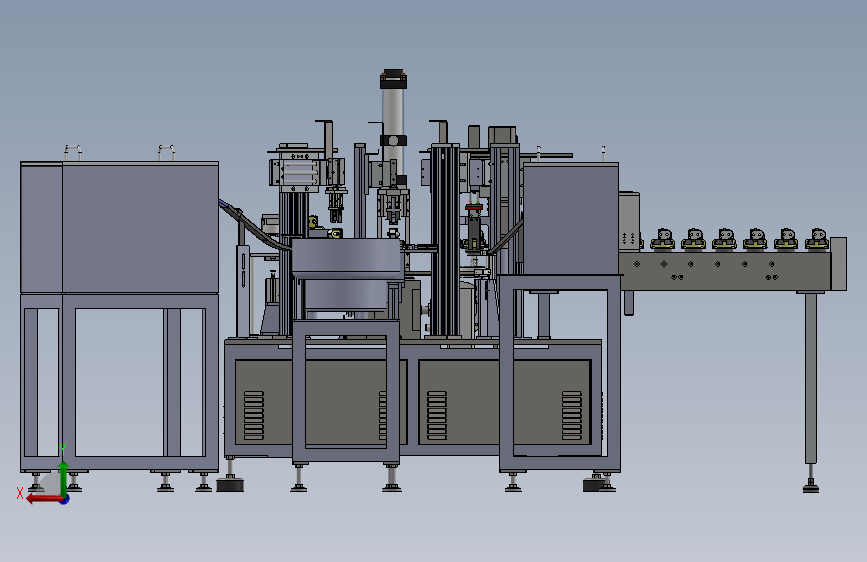Screen dimensions: 867x562
Task: Select the large left cabinet enclosure panel
Action: point(119,227)
